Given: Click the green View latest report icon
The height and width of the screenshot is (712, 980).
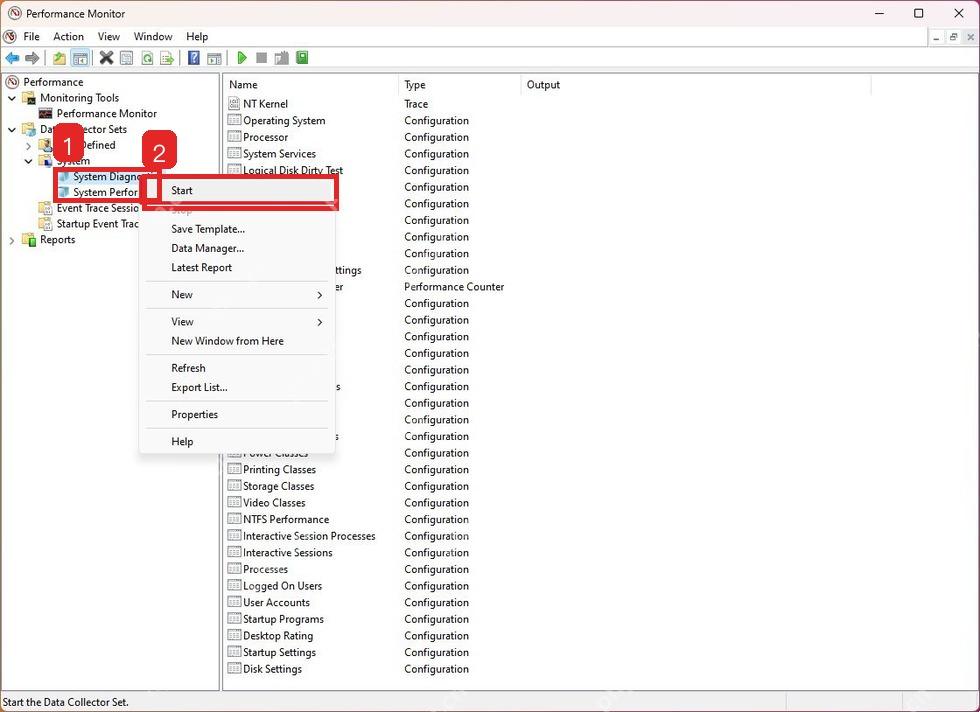Looking at the screenshot, I should (x=302, y=58).
